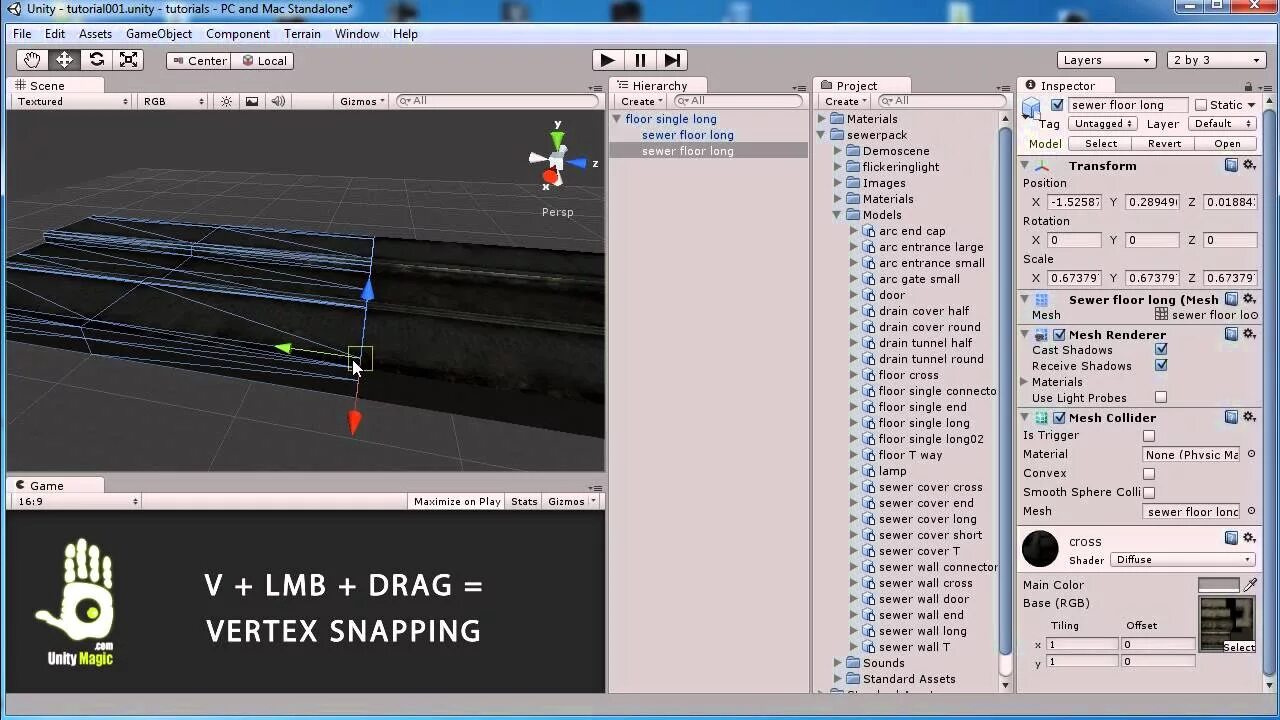The width and height of the screenshot is (1280, 720).
Task: Toggle the Static checkbox
Action: pos(1201,105)
